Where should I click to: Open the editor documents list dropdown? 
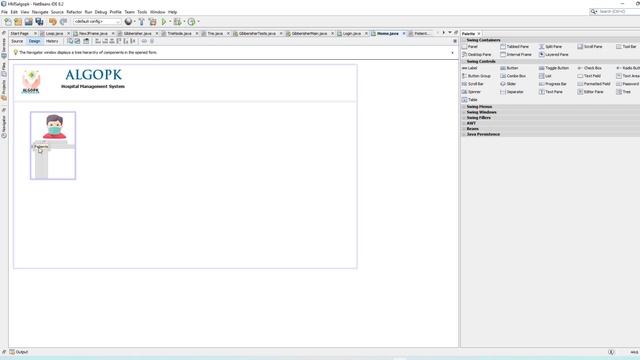pyautogui.click(x=450, y=33)
